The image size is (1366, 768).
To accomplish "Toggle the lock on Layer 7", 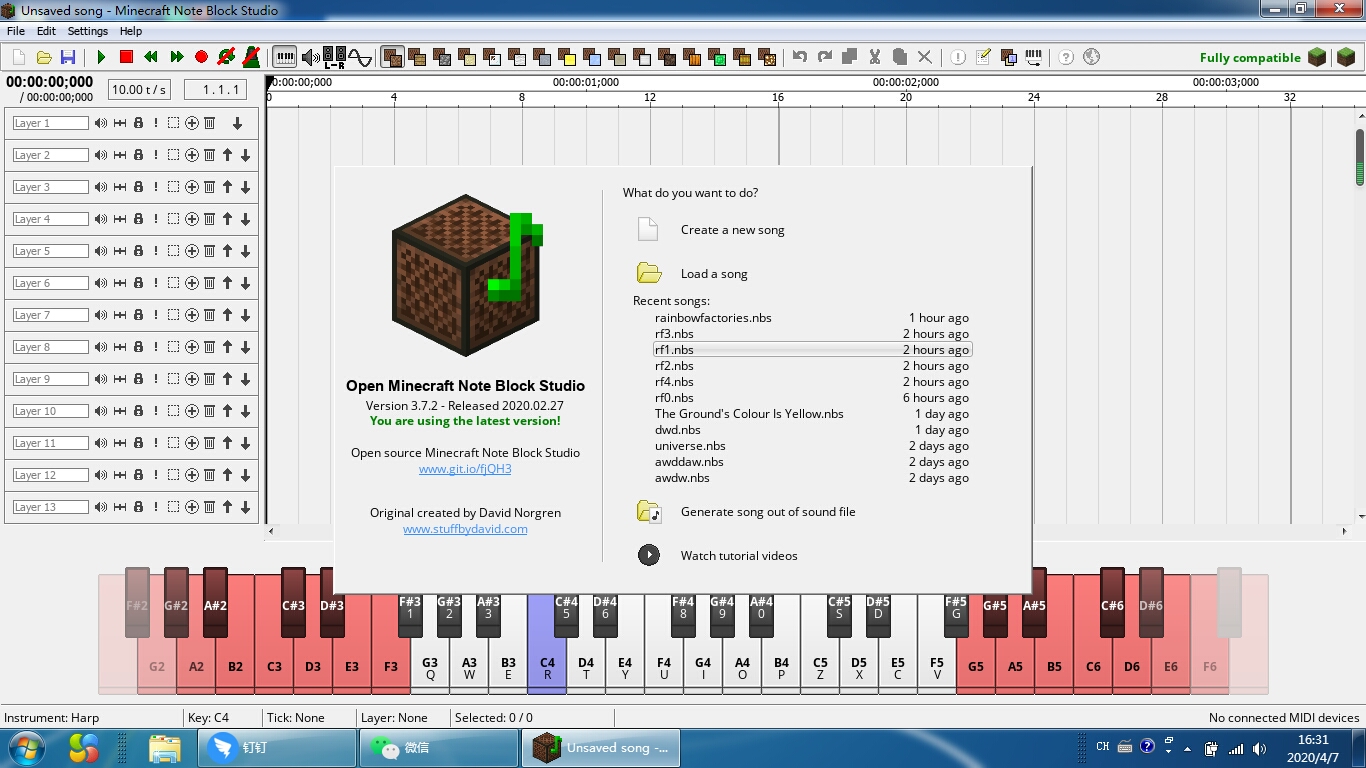I will click(138, 315).
